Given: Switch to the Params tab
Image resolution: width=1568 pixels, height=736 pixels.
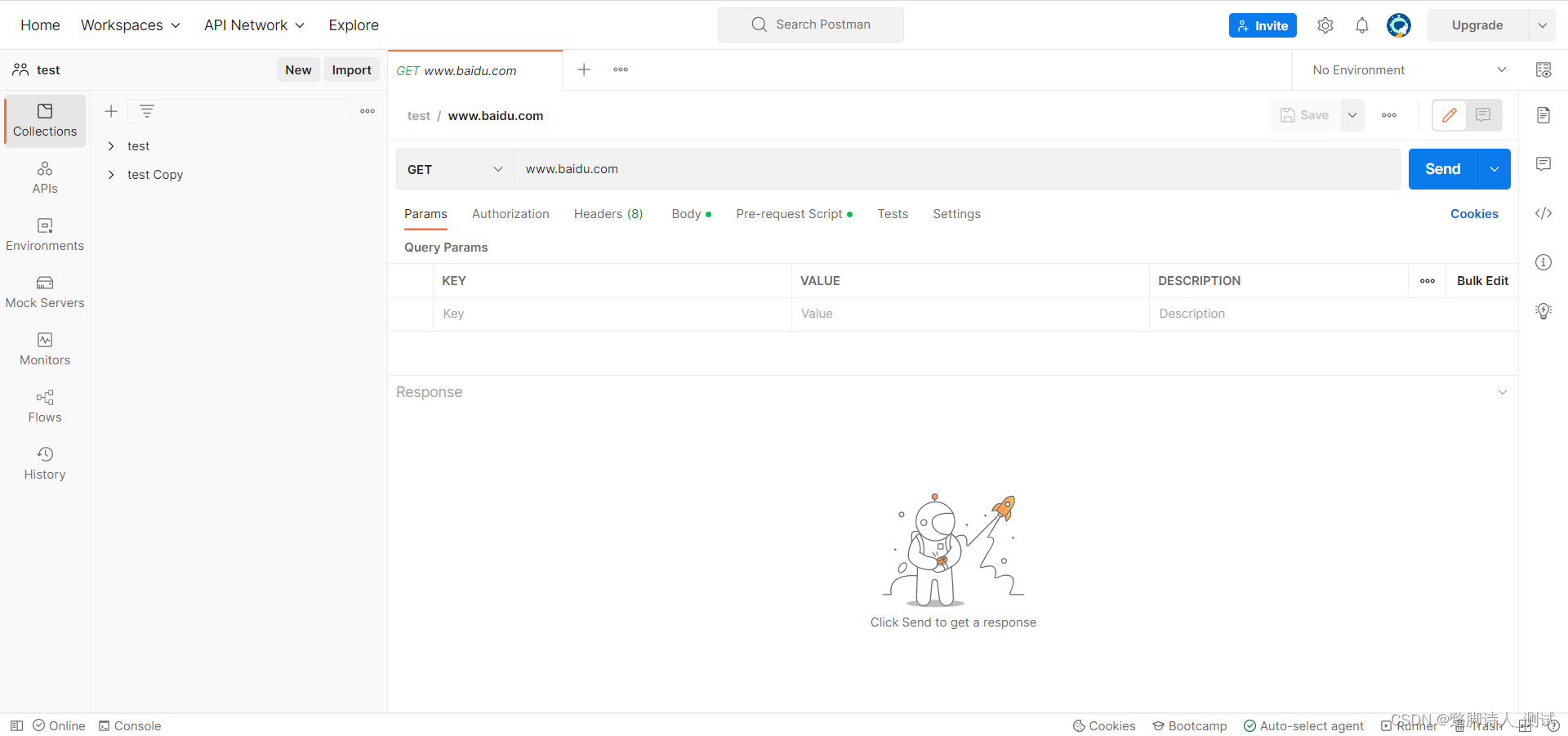Looking at the screenshot, I should click(425, 214).
